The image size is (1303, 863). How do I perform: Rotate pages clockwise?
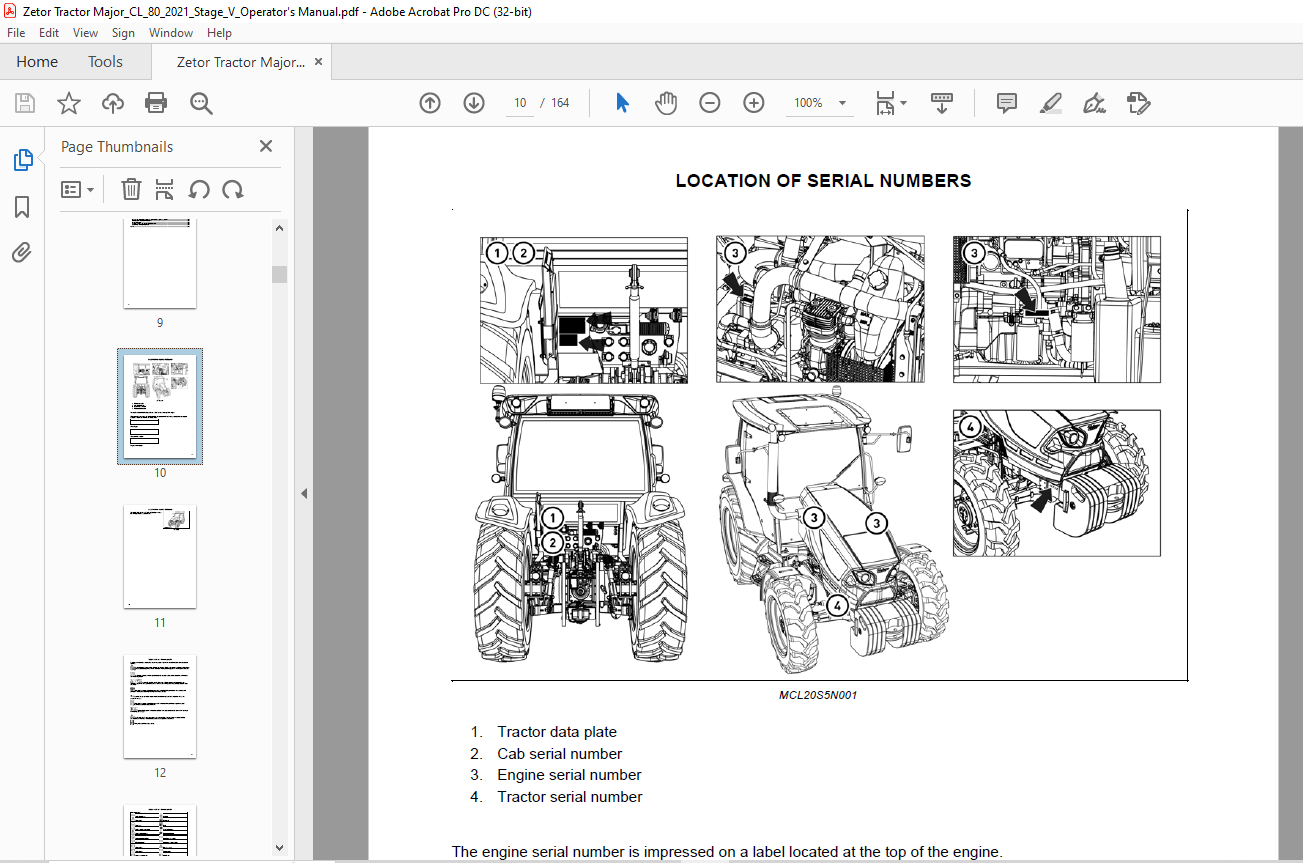click(233, 189)
